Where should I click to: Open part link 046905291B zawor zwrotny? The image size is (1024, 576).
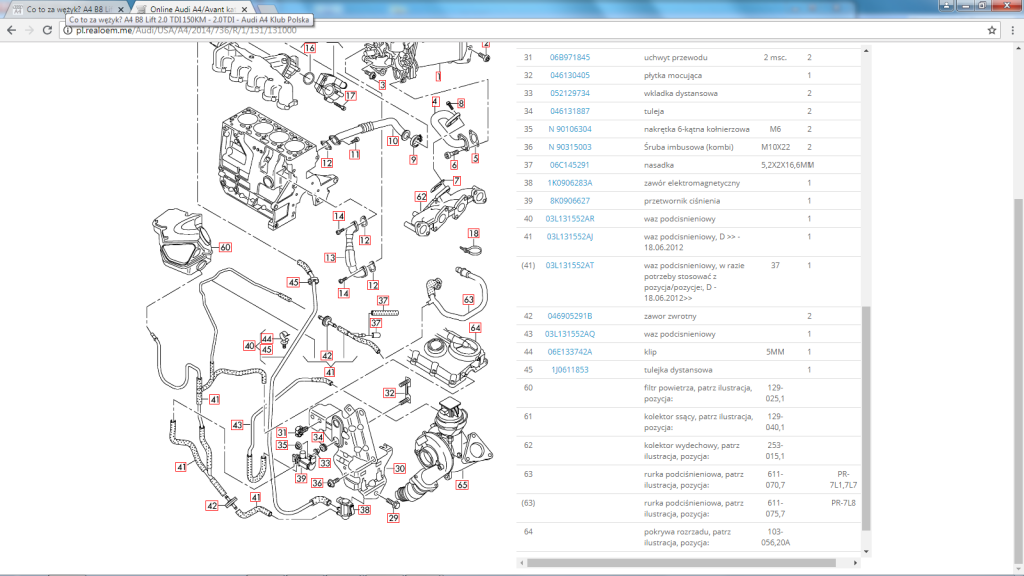[569, 316]
